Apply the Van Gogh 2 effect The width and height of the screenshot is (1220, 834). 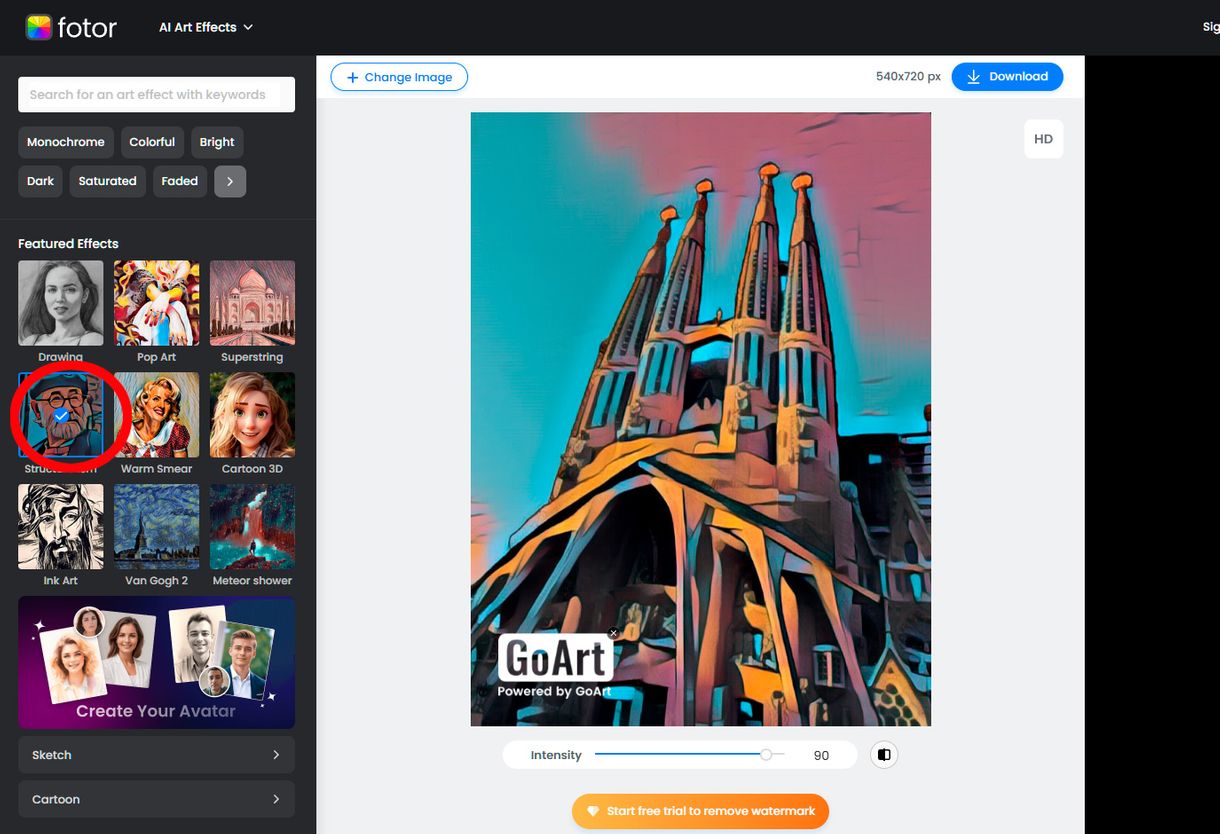pos(156,525)
